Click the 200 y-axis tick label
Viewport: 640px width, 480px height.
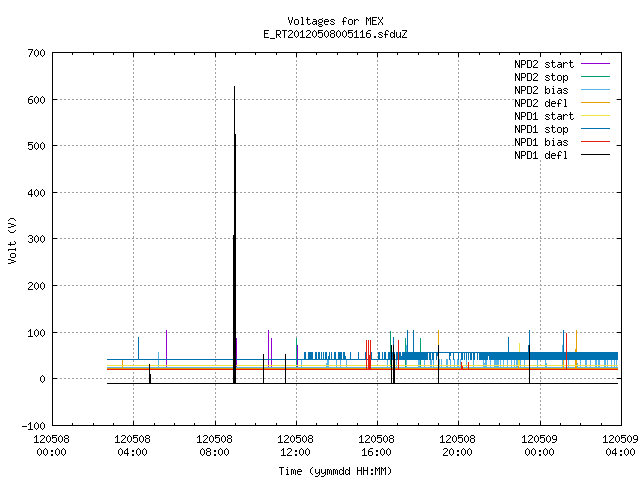(36, 286)
